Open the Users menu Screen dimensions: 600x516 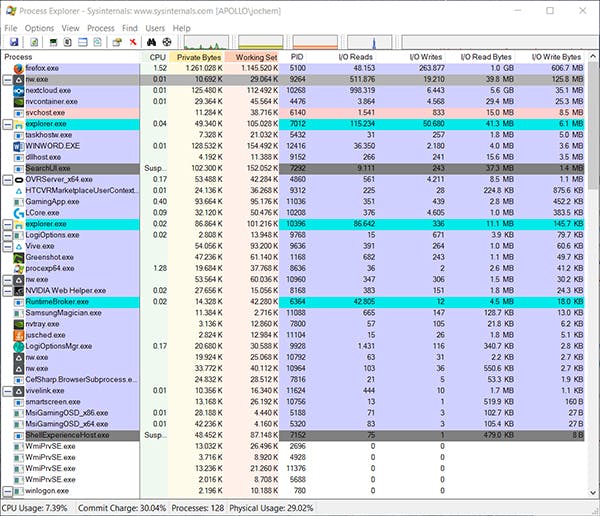[x=155, y=28]
